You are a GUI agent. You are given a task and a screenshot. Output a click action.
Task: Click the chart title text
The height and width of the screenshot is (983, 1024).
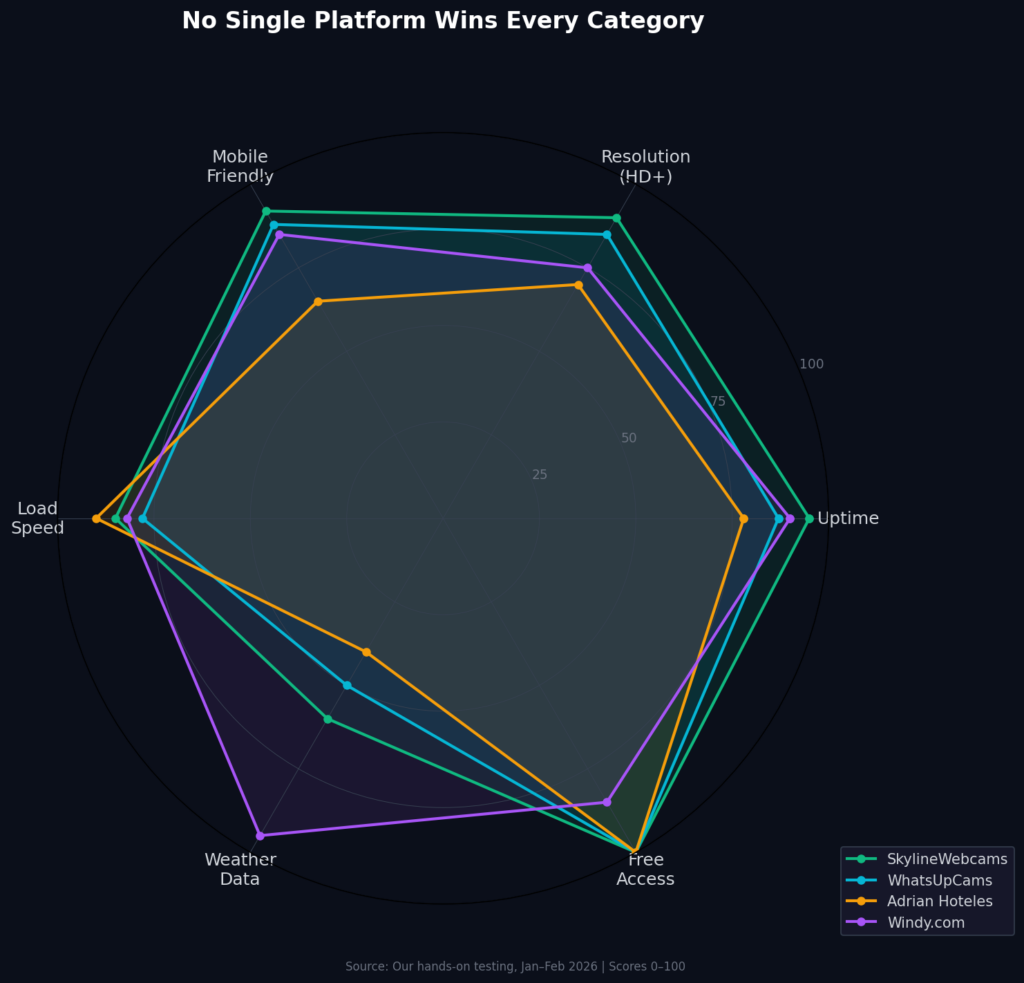click(x=443, y=21)
